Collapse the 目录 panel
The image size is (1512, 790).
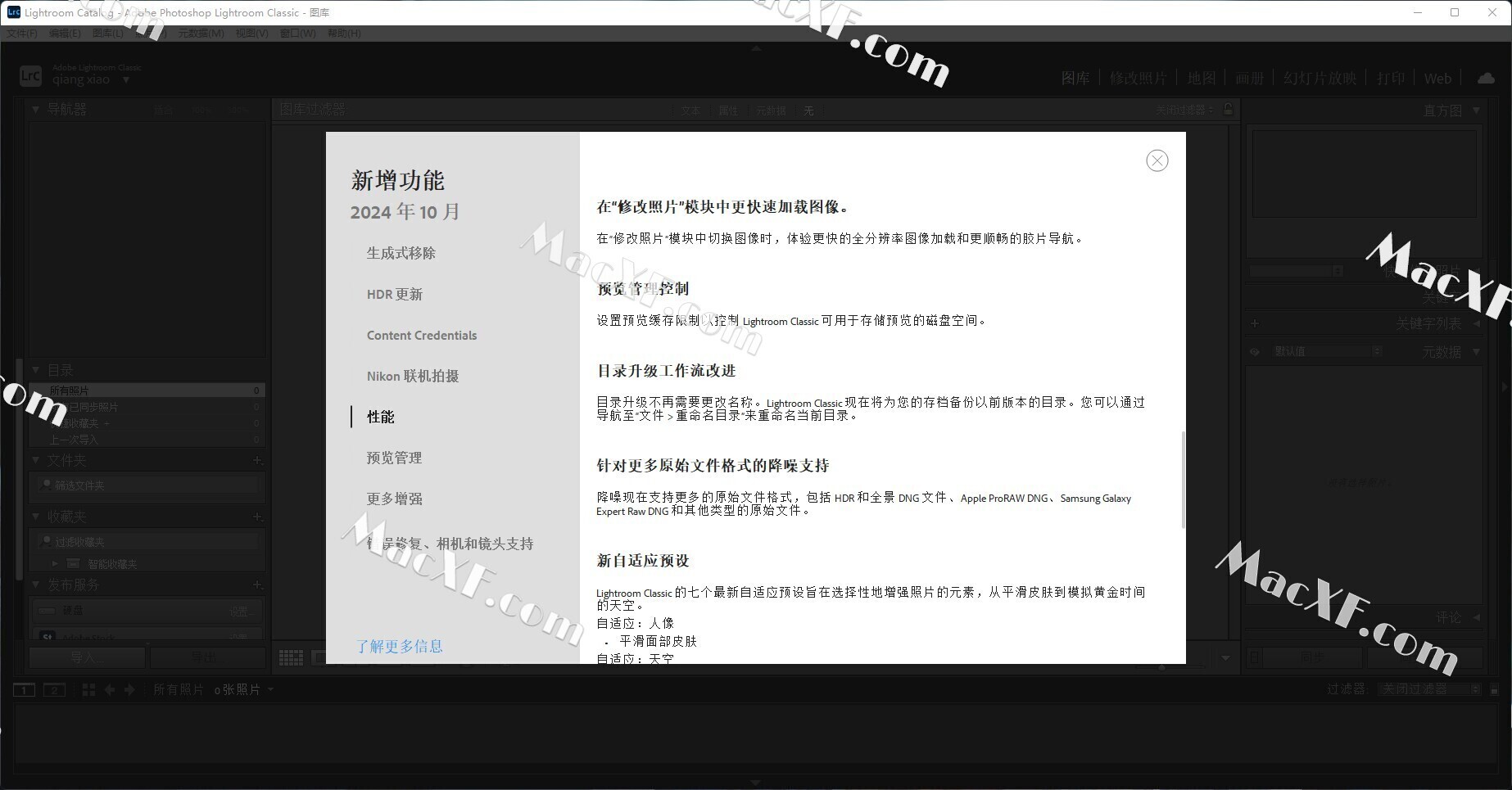click(x=36, y=370)
